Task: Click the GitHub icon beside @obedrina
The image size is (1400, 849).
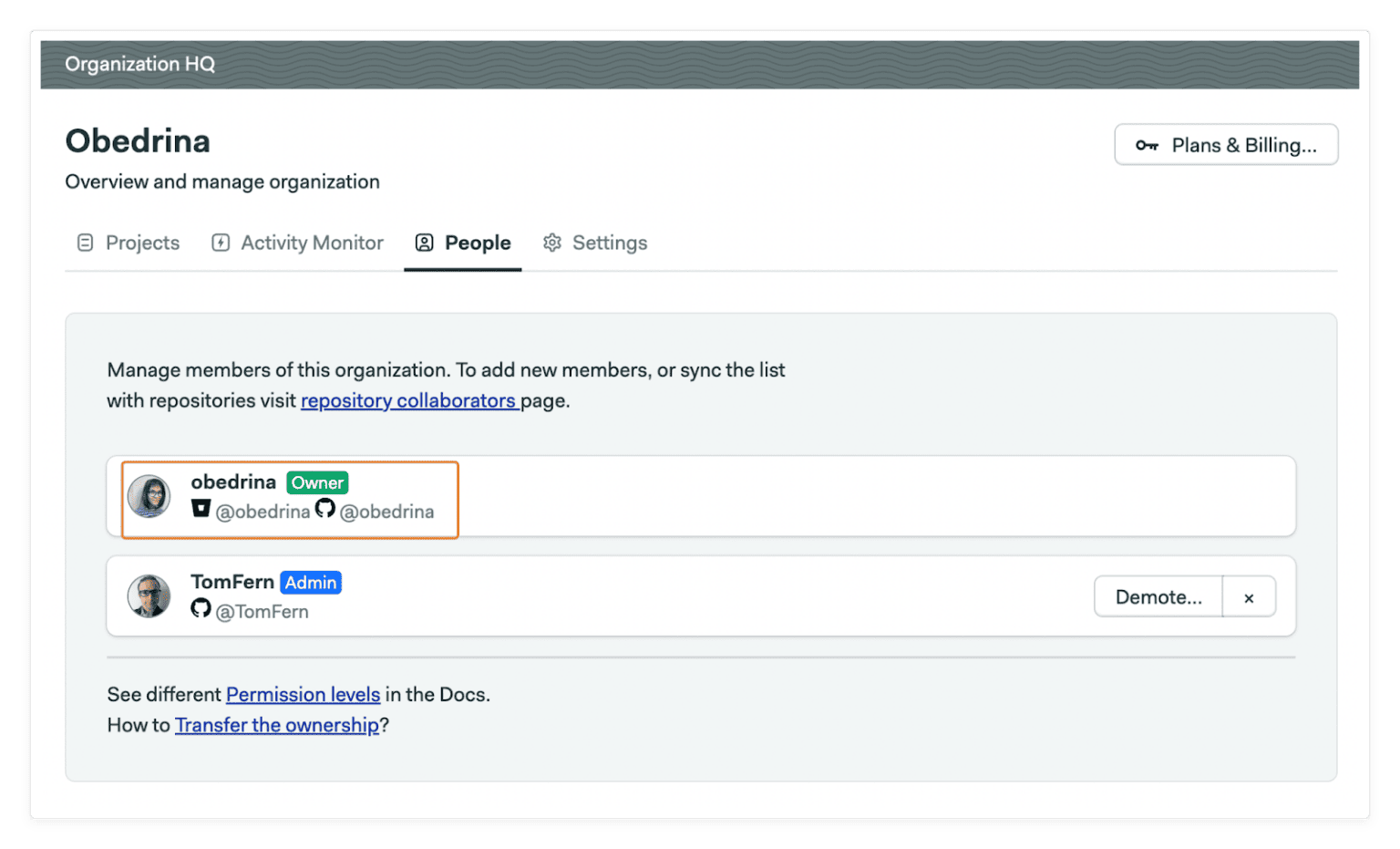Action: (325, 511)
